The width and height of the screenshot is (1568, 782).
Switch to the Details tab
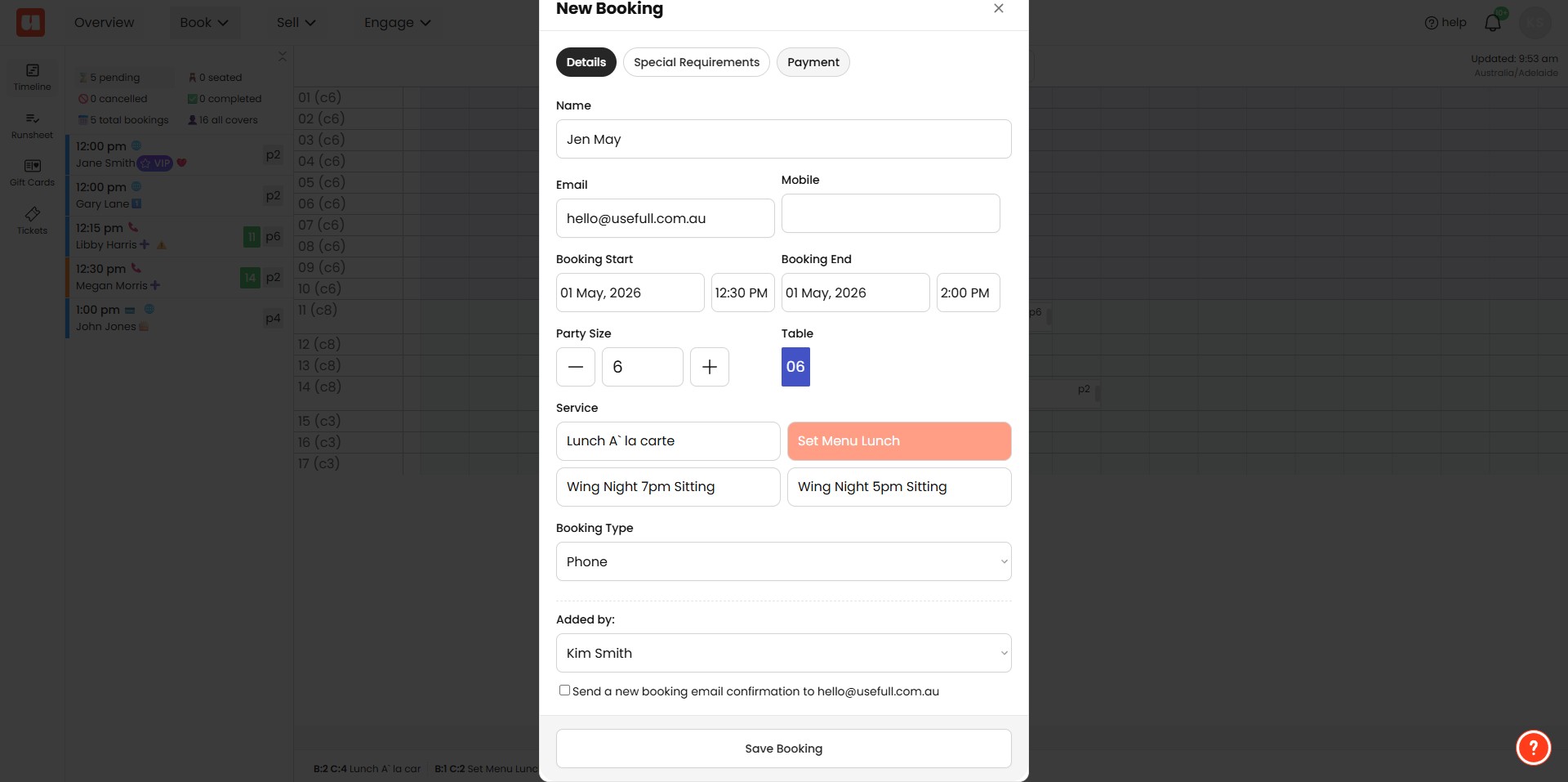point(586,62)
